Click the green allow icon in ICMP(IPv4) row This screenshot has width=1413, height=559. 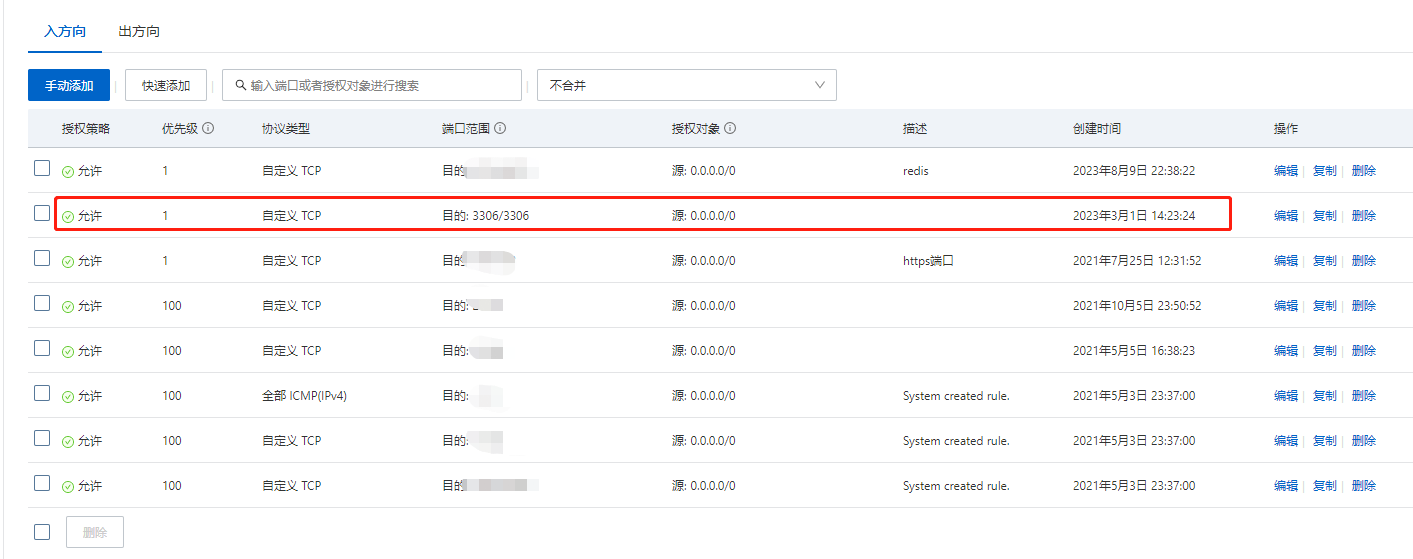68,397
